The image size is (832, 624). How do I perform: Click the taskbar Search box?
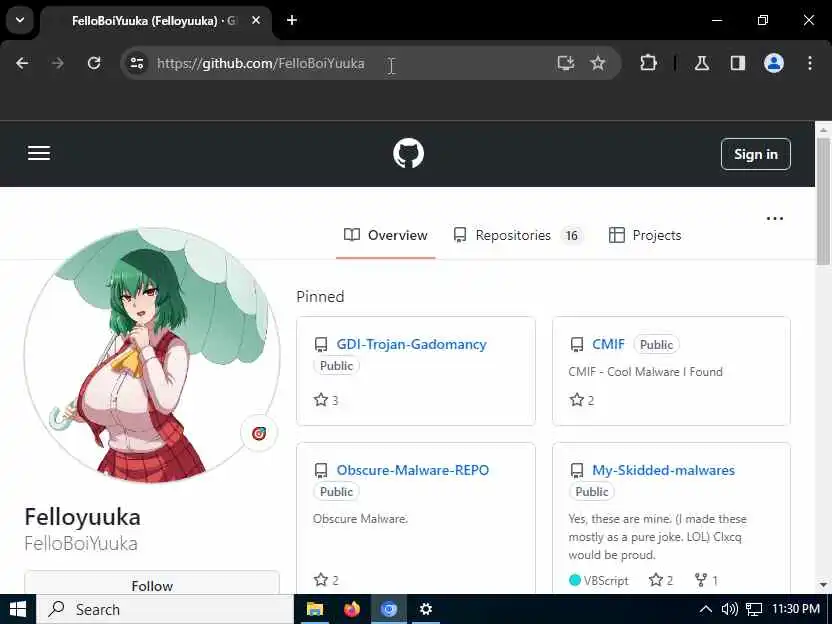point(165,609)
